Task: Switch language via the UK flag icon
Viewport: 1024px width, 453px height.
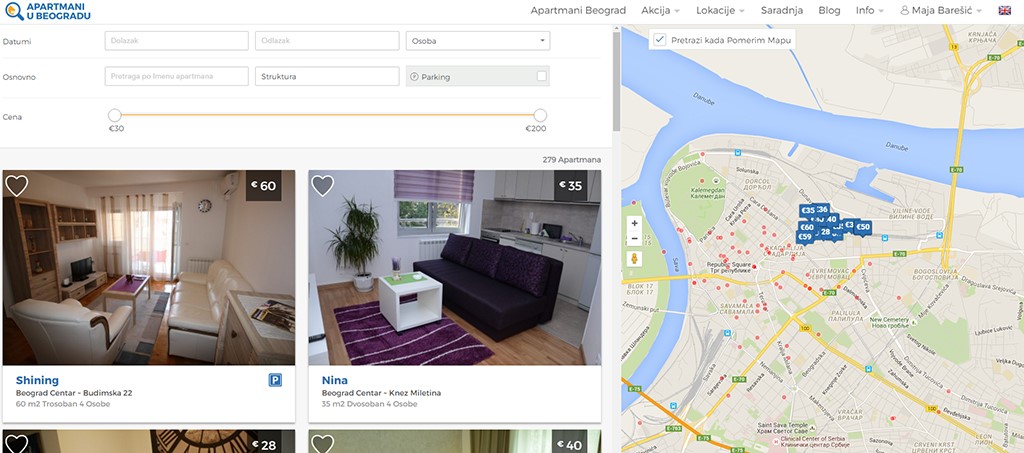Action: tap(1004, 10)
